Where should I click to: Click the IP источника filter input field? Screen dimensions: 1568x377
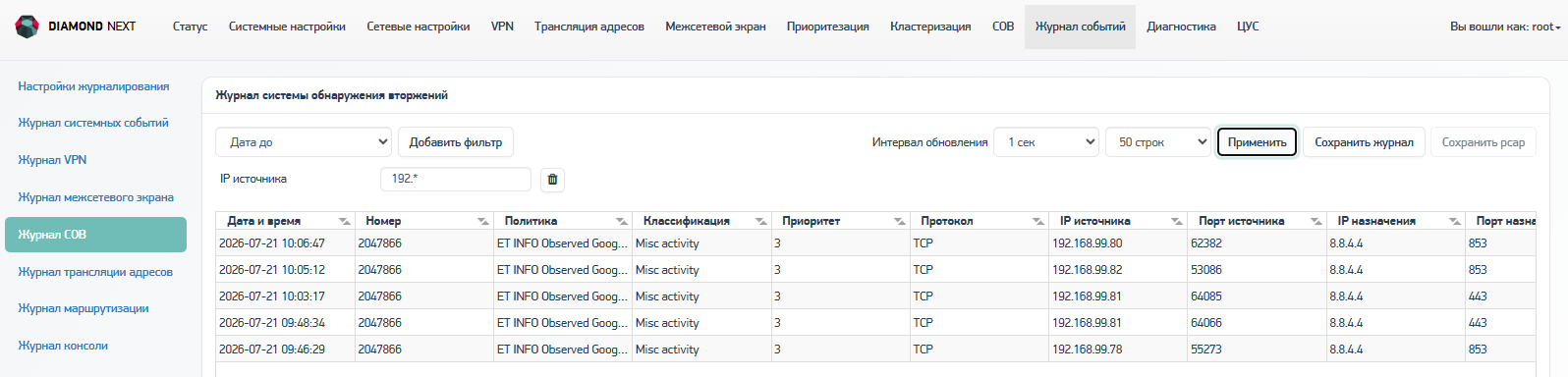[x=456, y=179]
